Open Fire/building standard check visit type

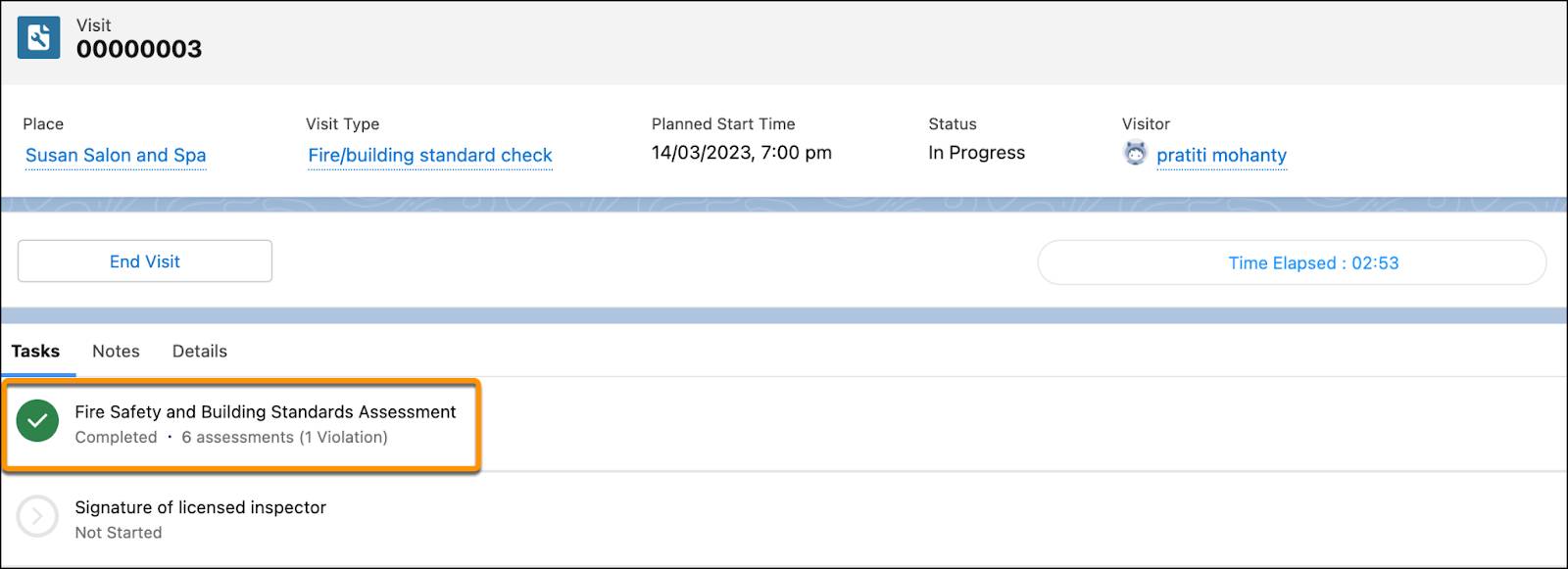pos(430,155)
